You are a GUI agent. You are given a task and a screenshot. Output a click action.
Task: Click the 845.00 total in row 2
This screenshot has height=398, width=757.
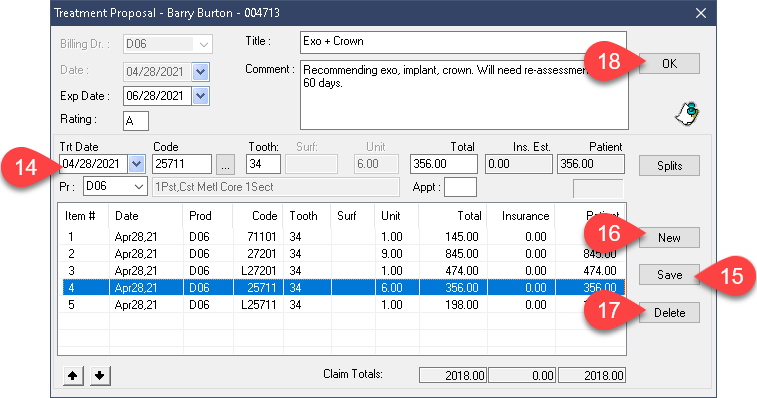point(462,254)
